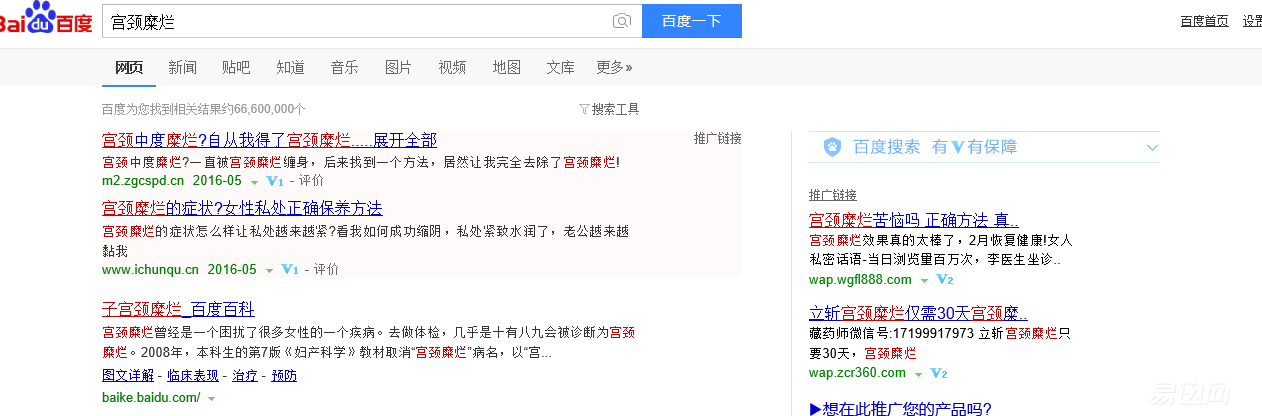
Task: Switch to 网页 tab
Action: pos(129,67)
